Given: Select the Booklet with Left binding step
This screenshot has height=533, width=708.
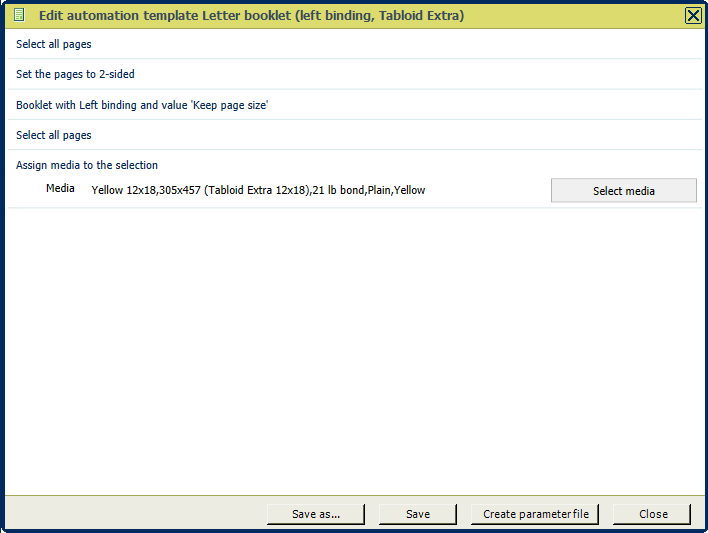Looking at the screenshot, I should [x=354, y=105].
